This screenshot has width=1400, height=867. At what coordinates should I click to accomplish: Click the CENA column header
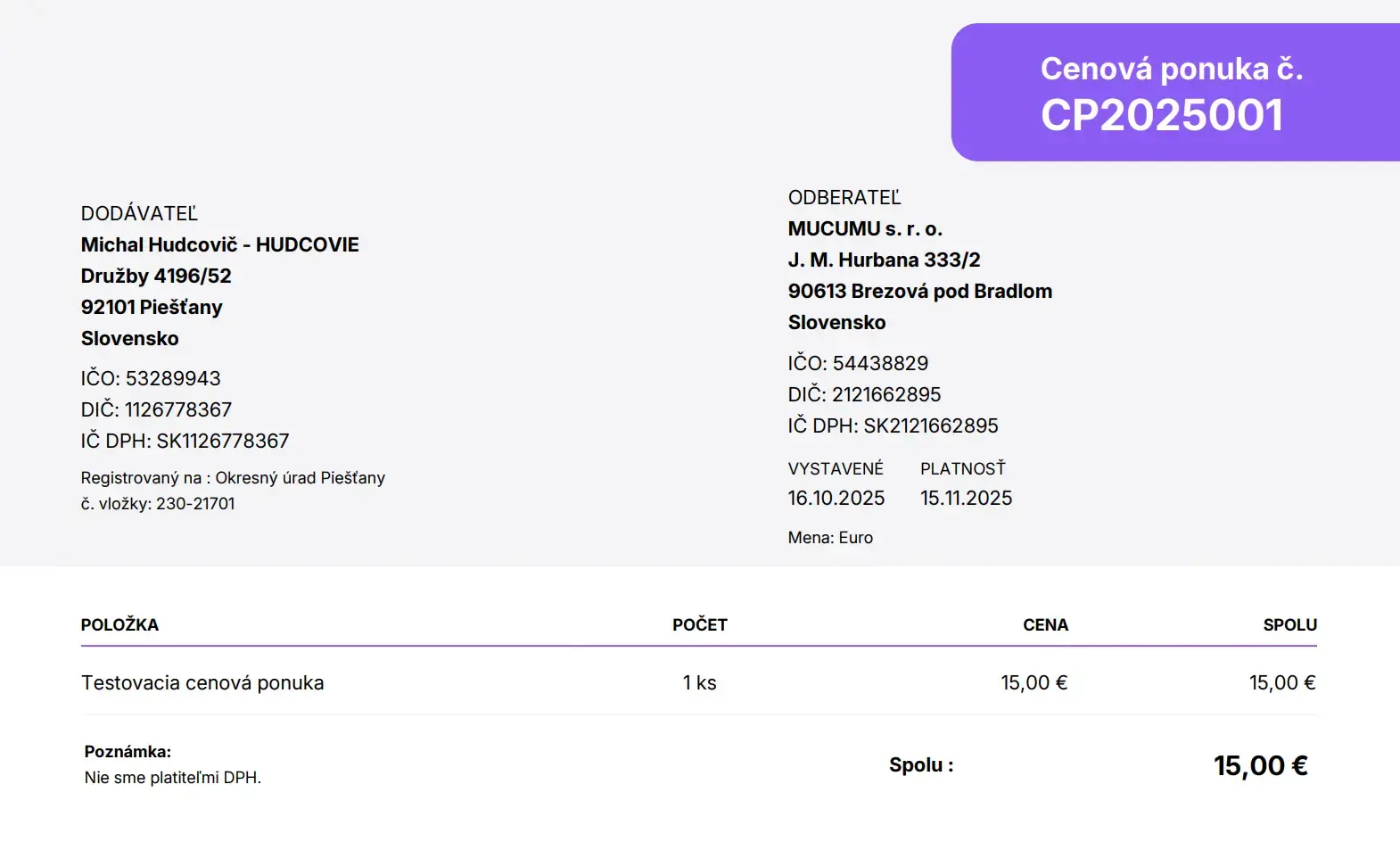click(x=1045, y=624)
